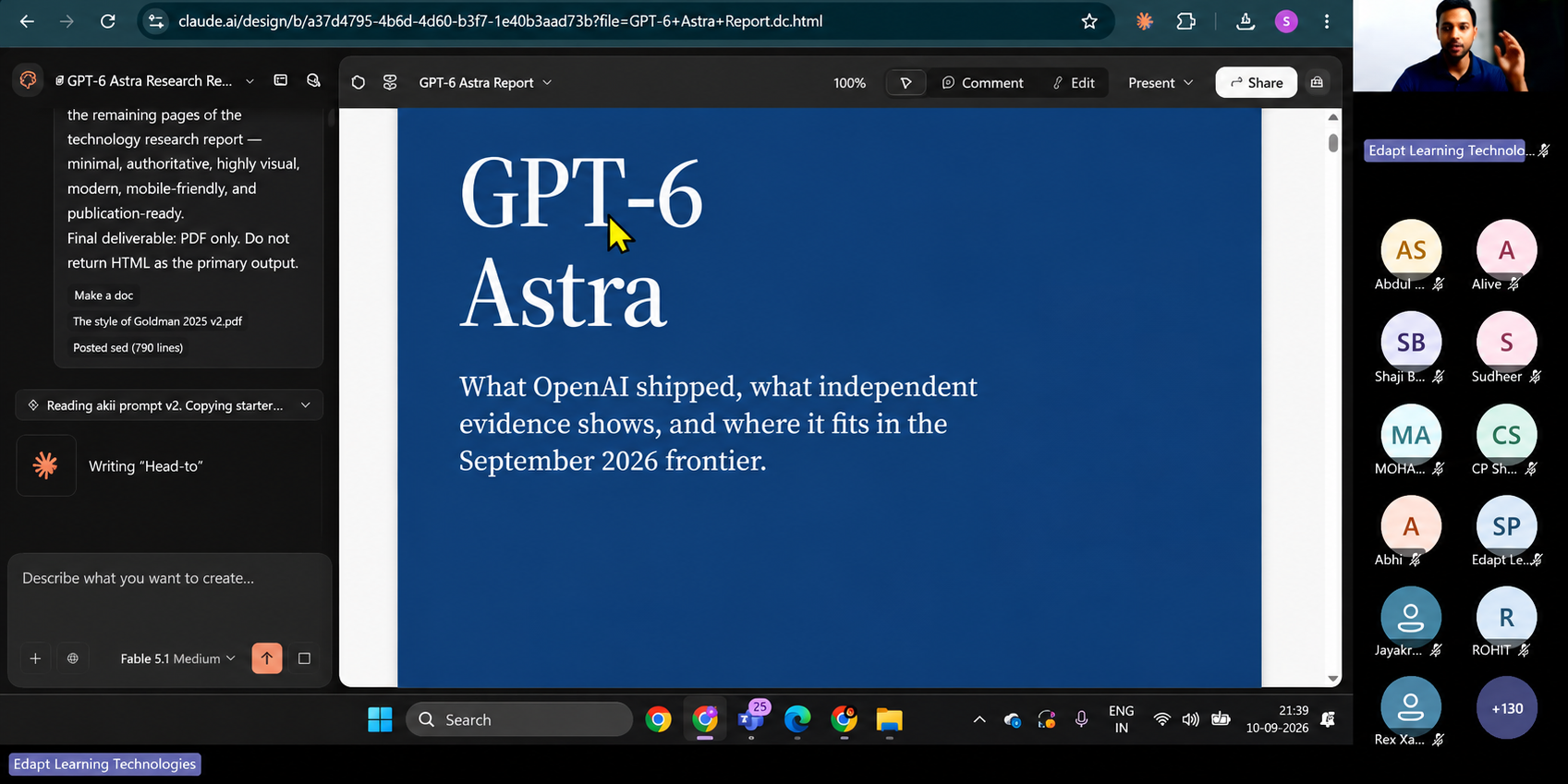The image size is (1568, 784).
Task: Open the Chrome three-dot menu
Action: click(1327, 21)
